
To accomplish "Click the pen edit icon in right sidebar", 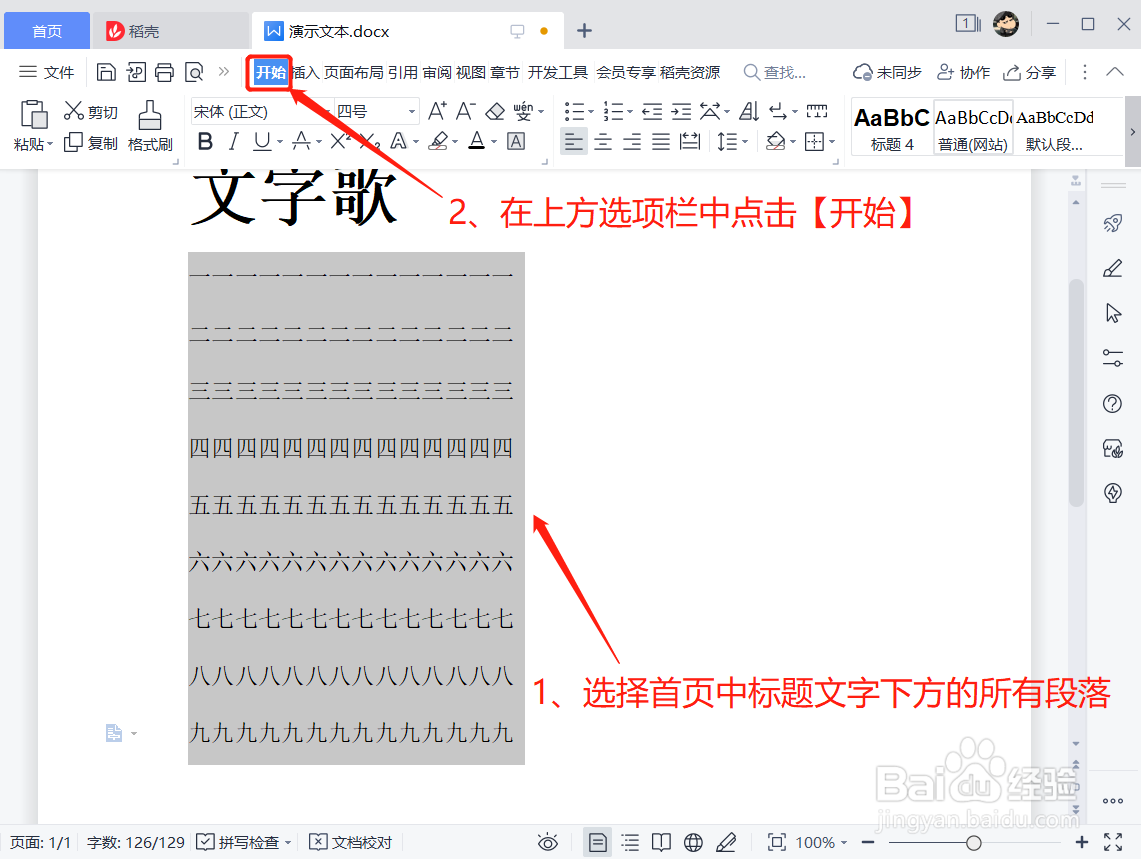I will pos(1113,269).
